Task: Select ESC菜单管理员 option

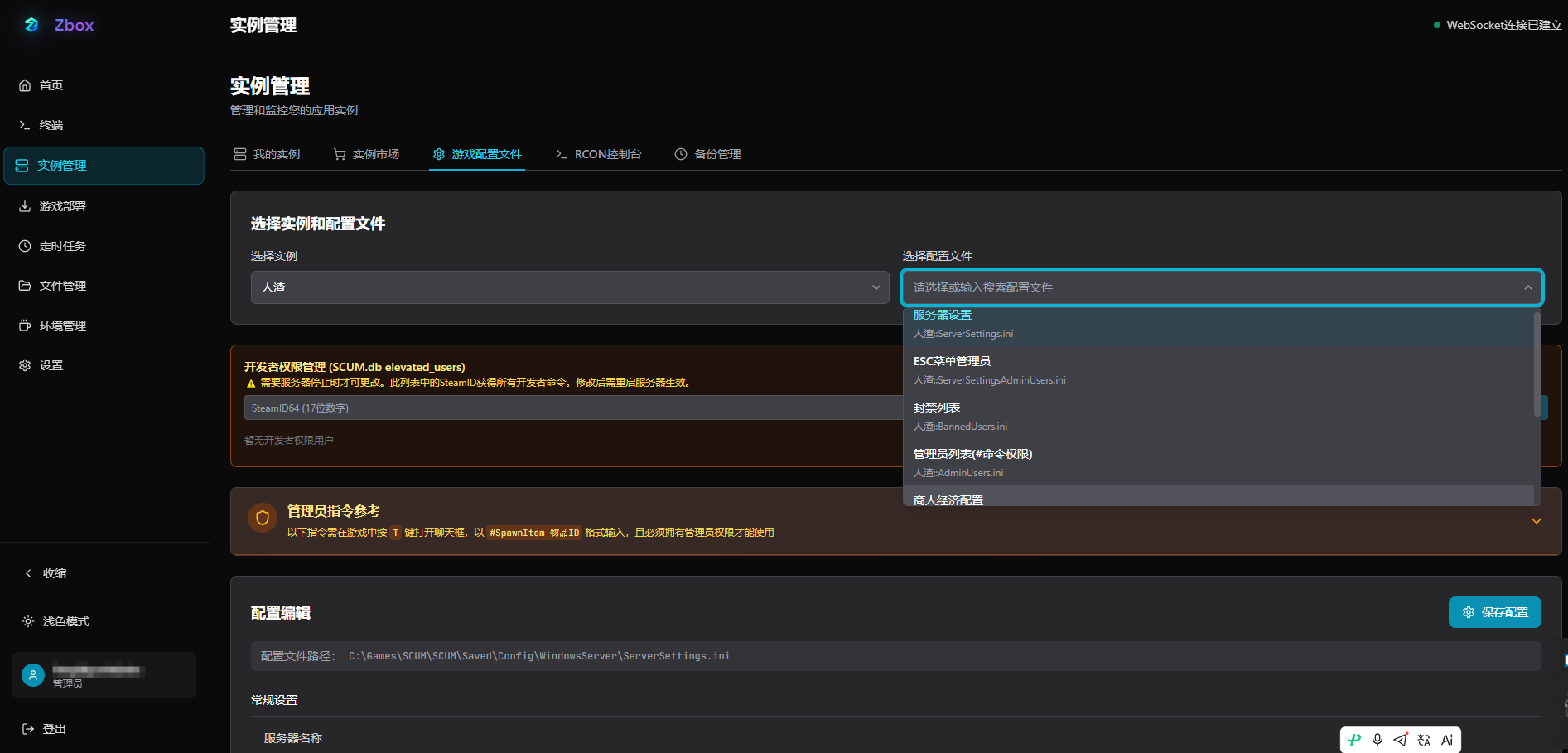Action: [1218, 369]
